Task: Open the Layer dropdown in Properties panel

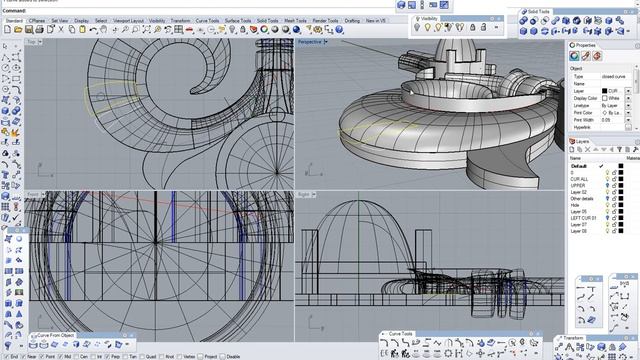Action: pos(628,91)
